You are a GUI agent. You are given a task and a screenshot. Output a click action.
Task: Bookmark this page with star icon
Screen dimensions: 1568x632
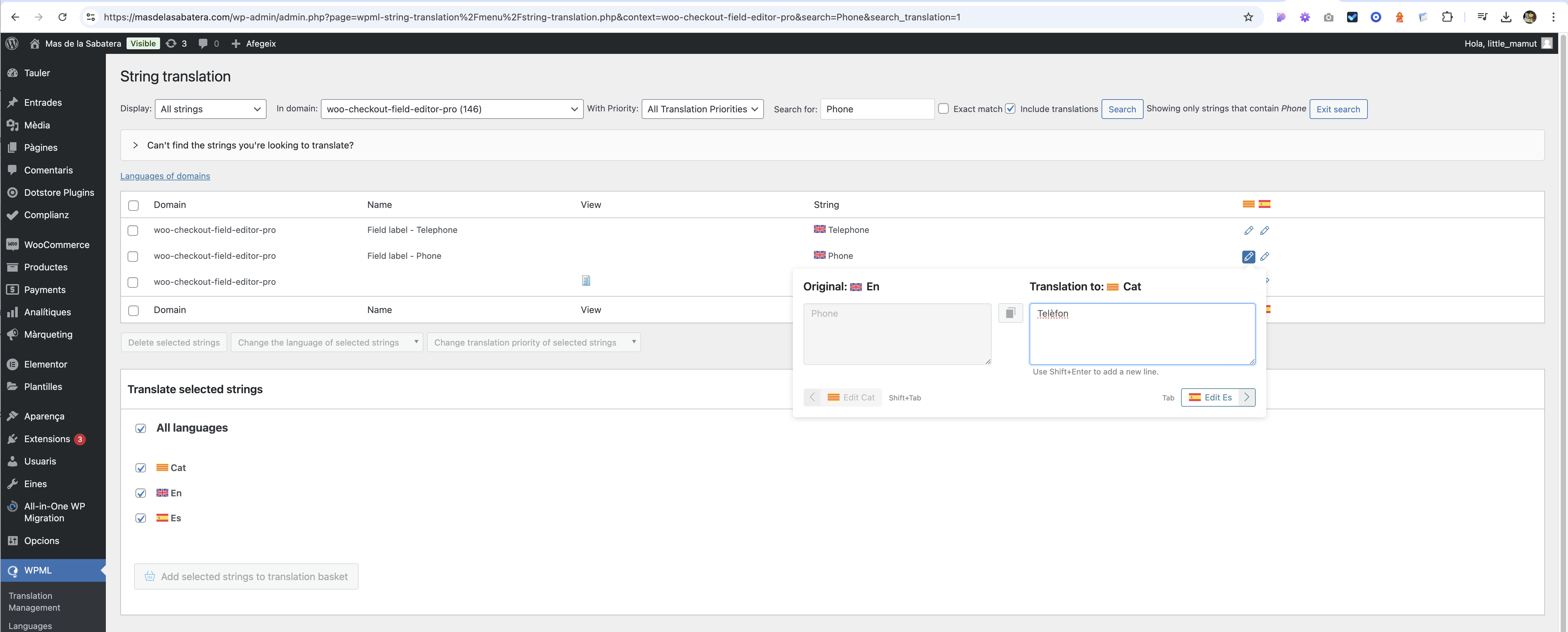pyautogui.click(x=1248, y=17)
